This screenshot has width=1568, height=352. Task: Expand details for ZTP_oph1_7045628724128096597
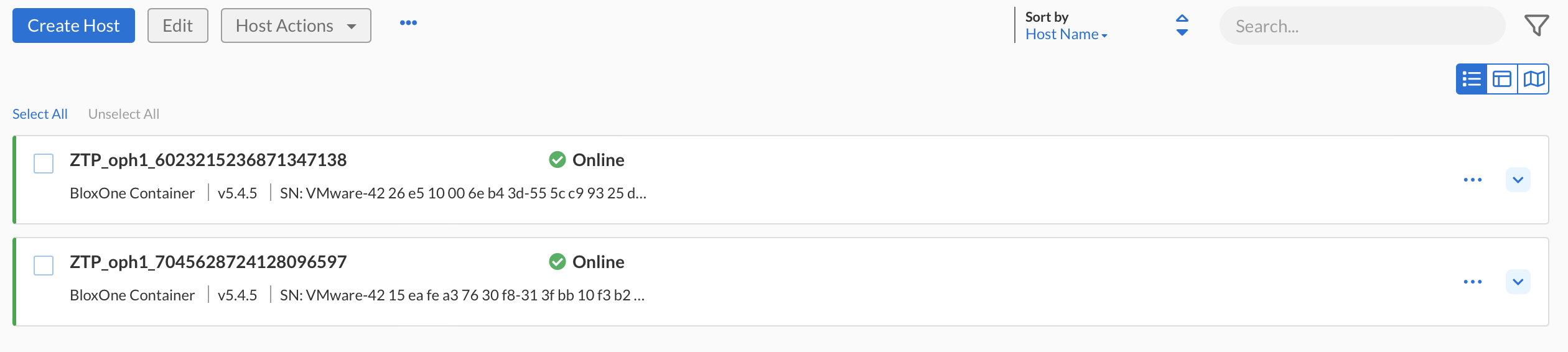[x=1518, y=282]
